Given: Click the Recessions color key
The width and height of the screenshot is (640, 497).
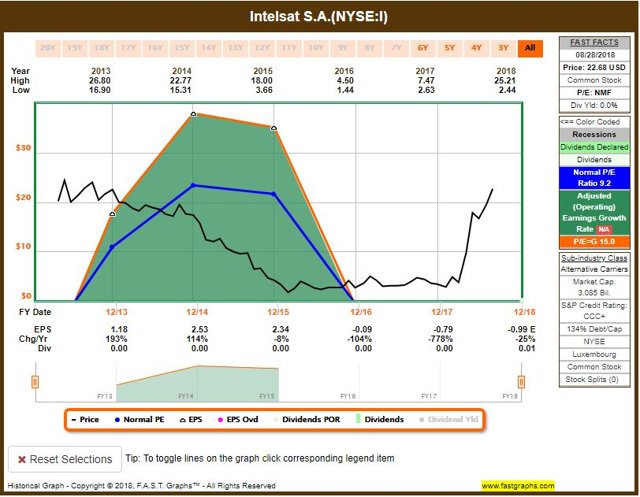Looking at the screenshot, I should pos(594,134).
